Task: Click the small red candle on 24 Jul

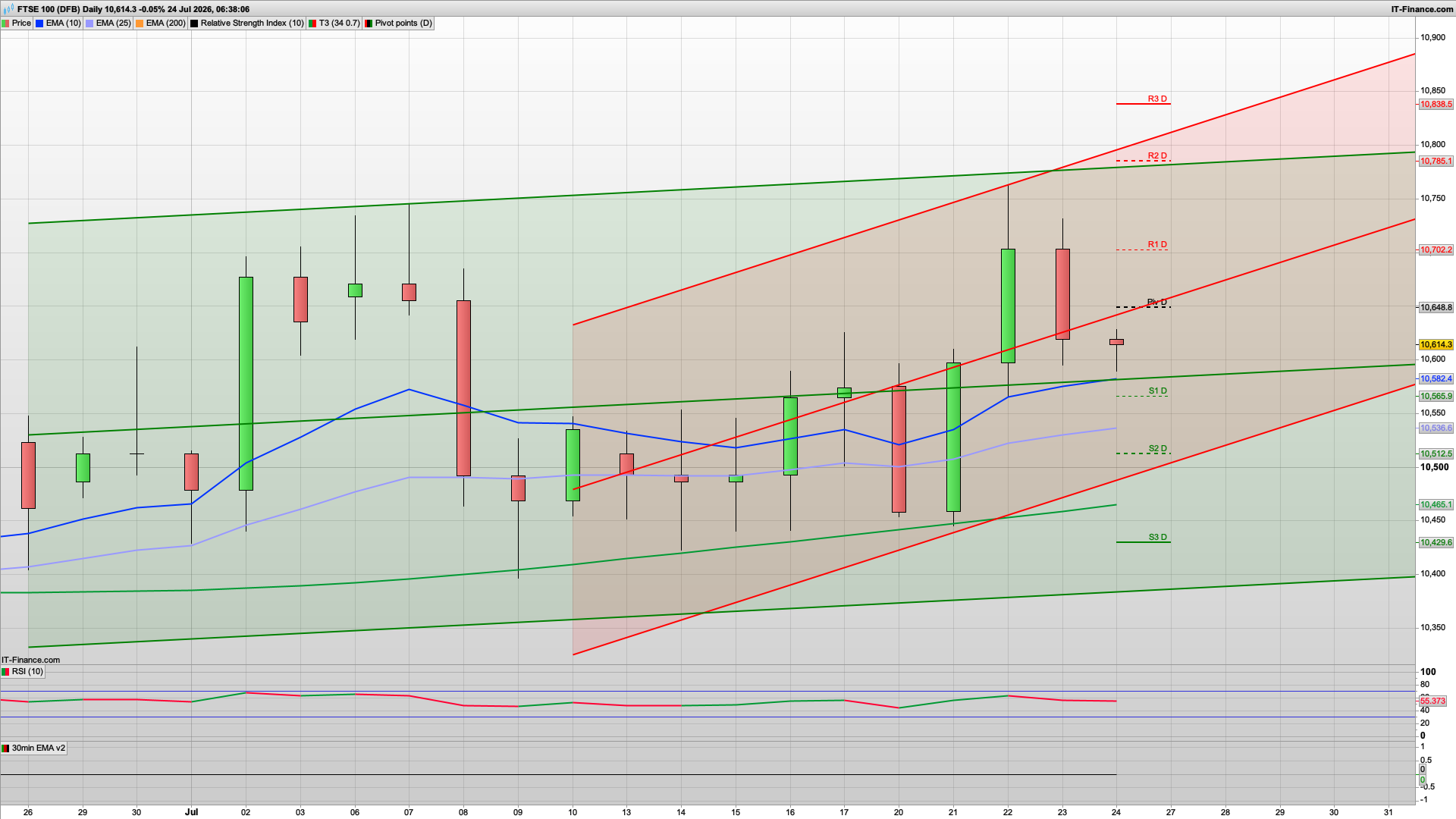Action: (1116, 342)
